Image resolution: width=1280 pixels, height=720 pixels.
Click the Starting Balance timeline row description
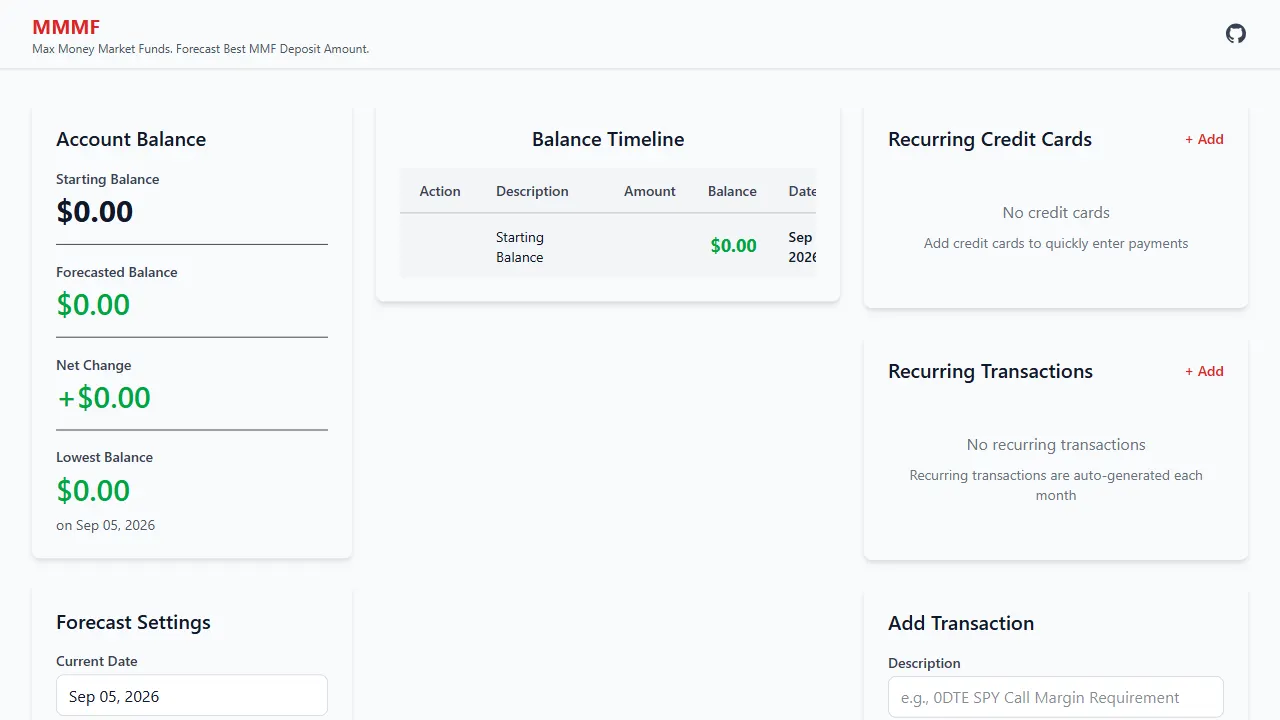click(520, 247)
